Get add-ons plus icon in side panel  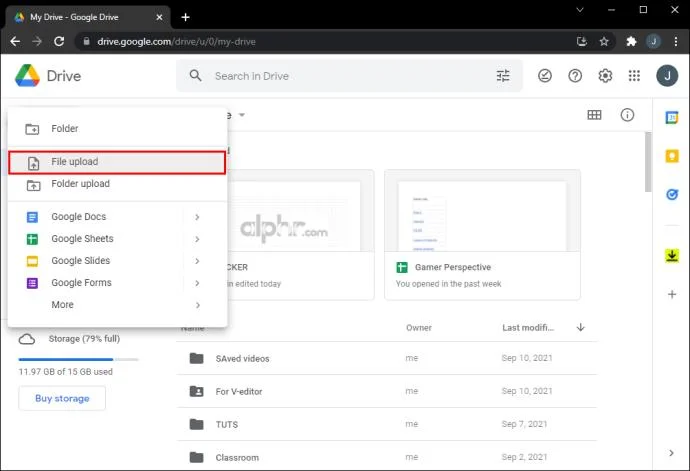pyautogui.click(x=672, y=294)
